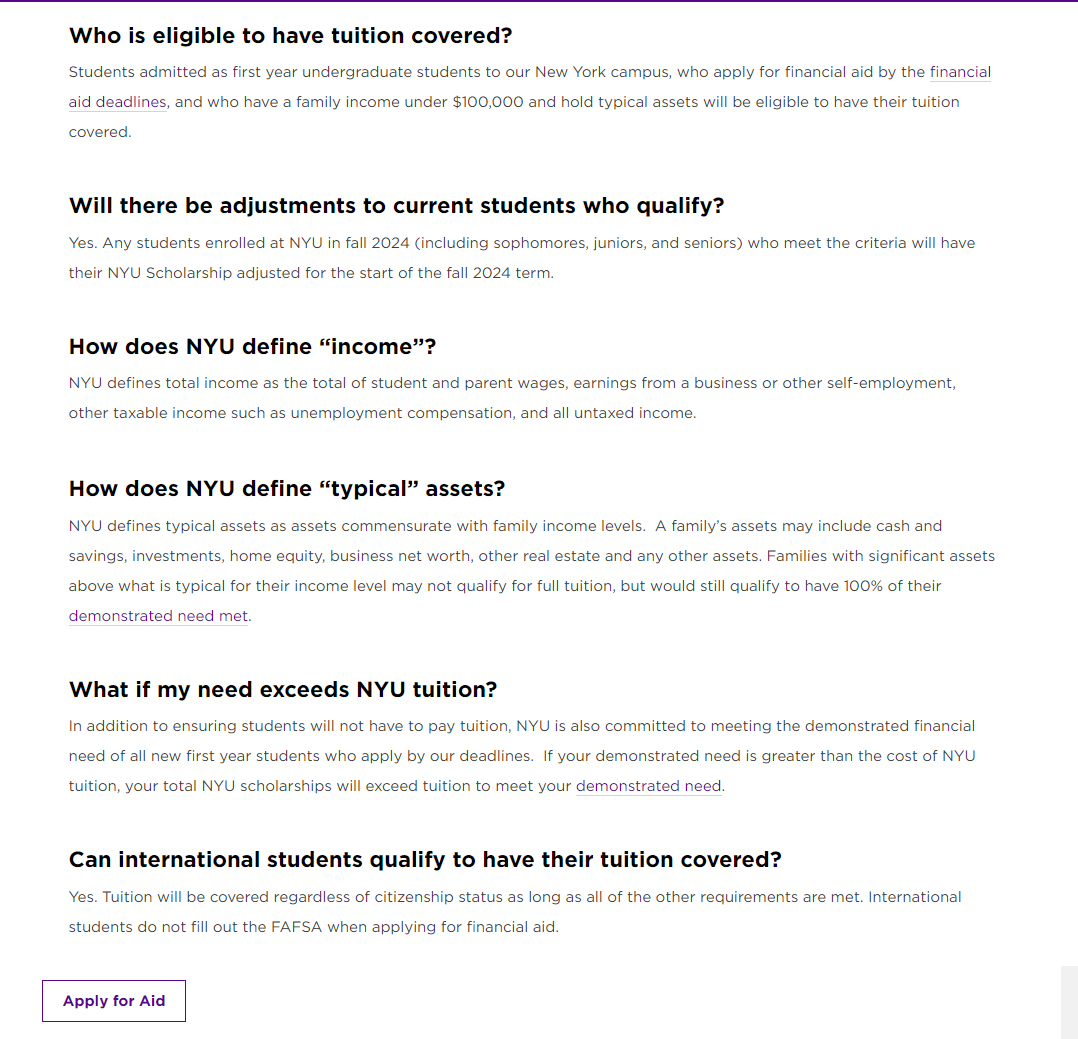Select the paragraph mentioning fall 2024 sophomores
This screenshot has width=1078, height=1039.
tap(520, 242)
